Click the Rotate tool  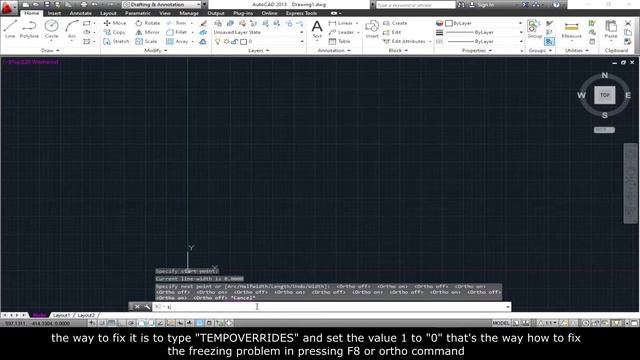[148, 23]
